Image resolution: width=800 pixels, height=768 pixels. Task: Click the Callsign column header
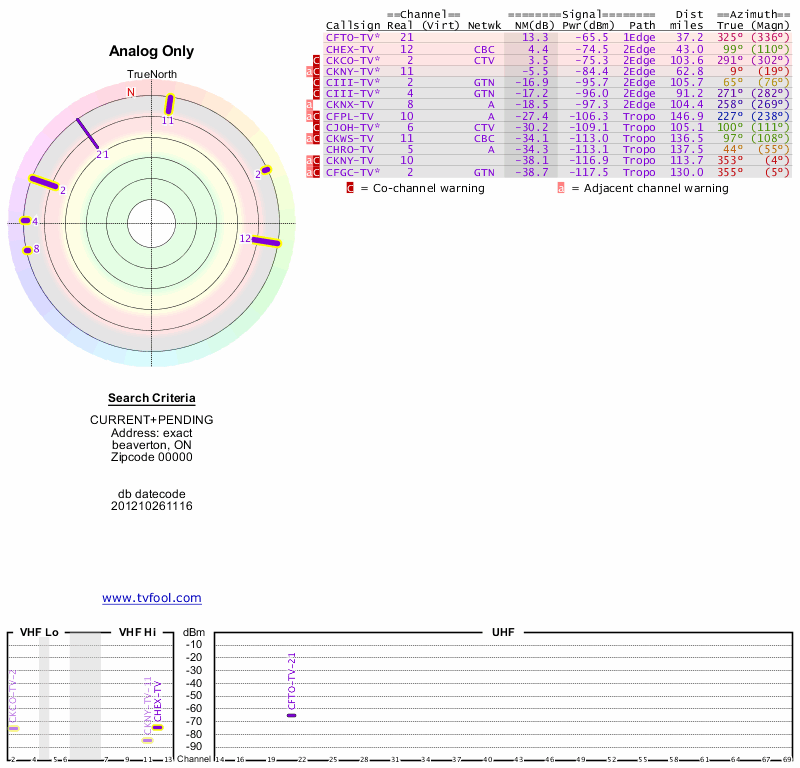click(352, 25)
